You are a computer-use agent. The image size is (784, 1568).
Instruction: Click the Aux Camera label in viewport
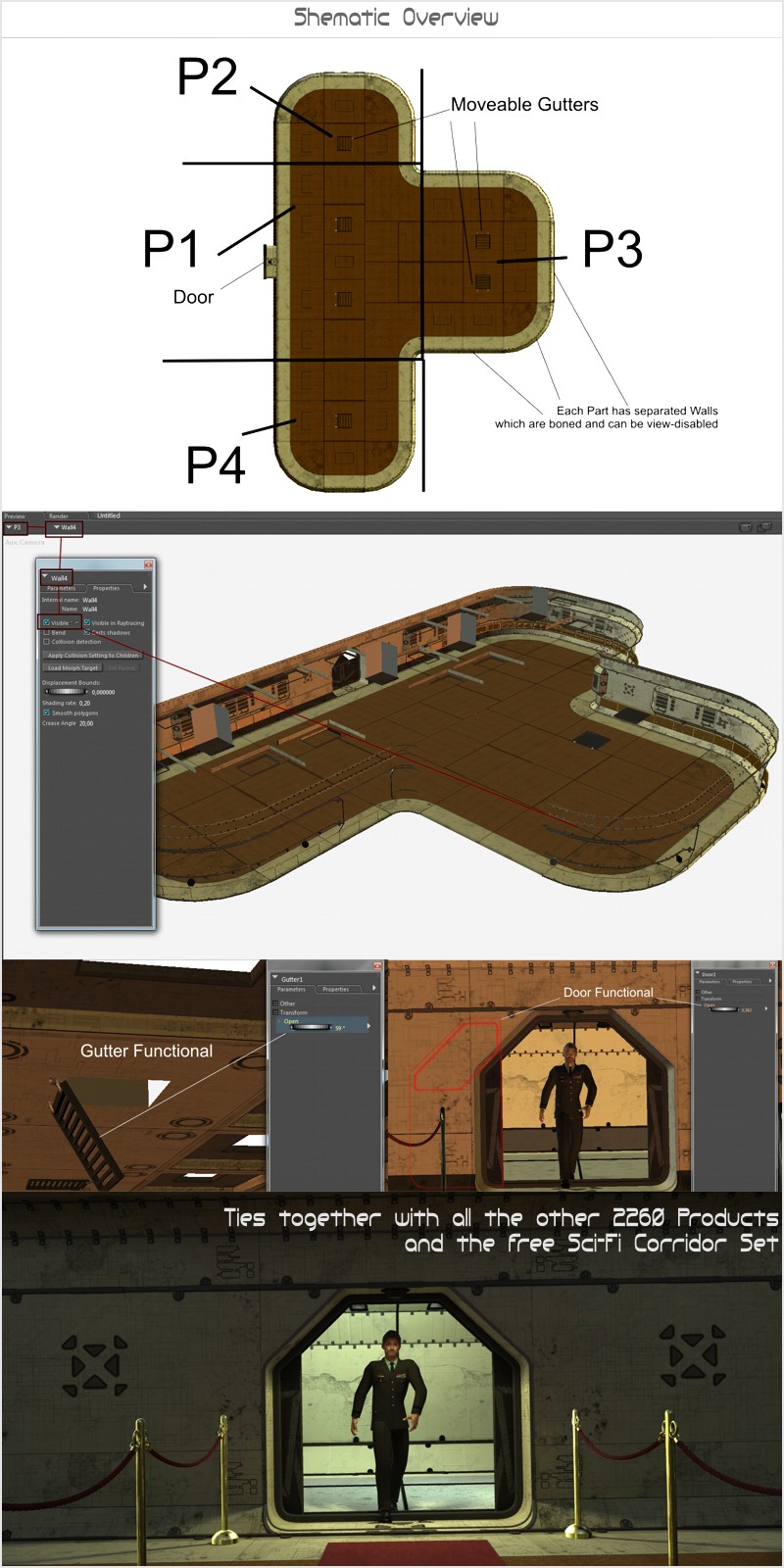click(x=24, y=542)
